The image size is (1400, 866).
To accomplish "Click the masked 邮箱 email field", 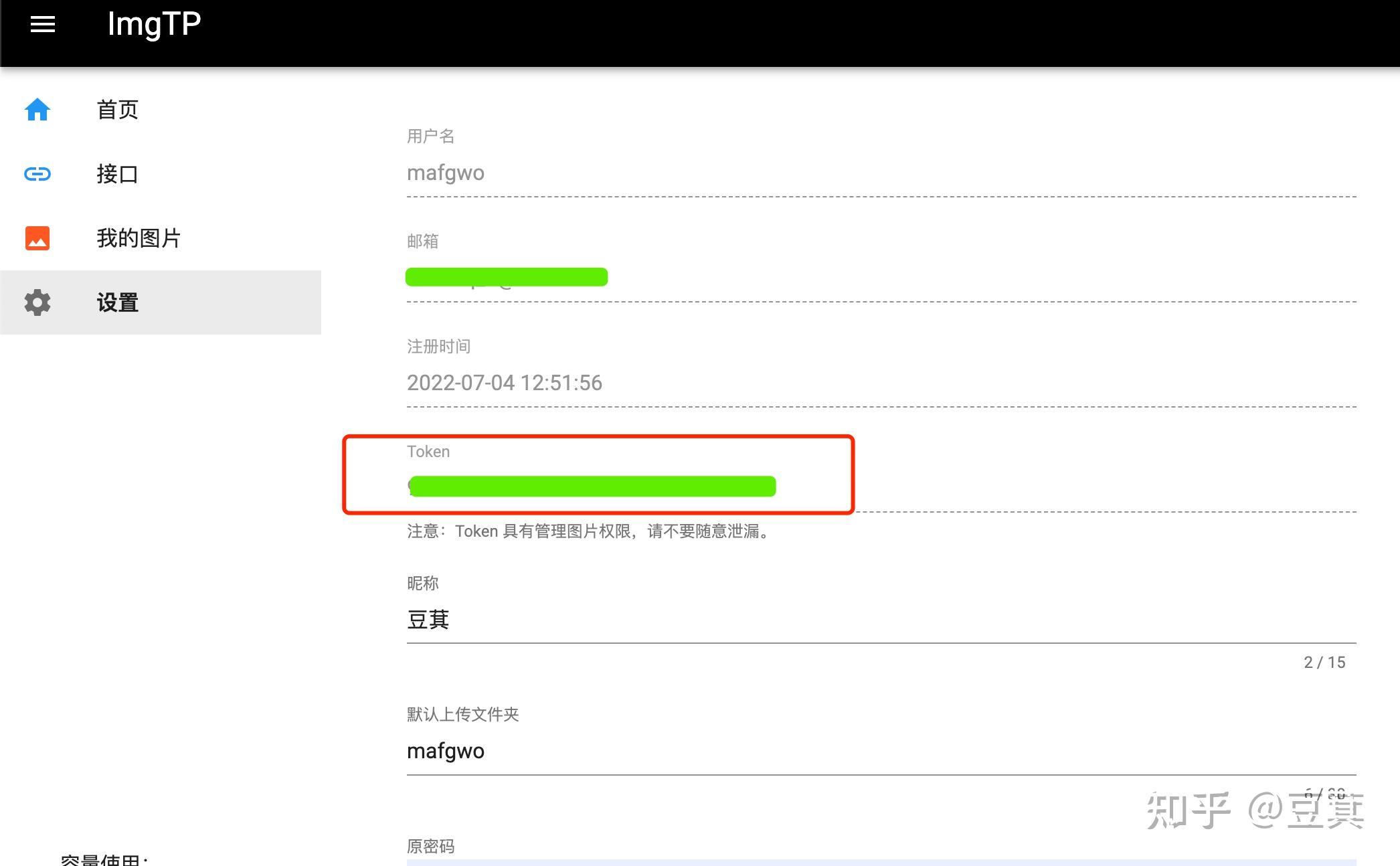I will (507, 277).
